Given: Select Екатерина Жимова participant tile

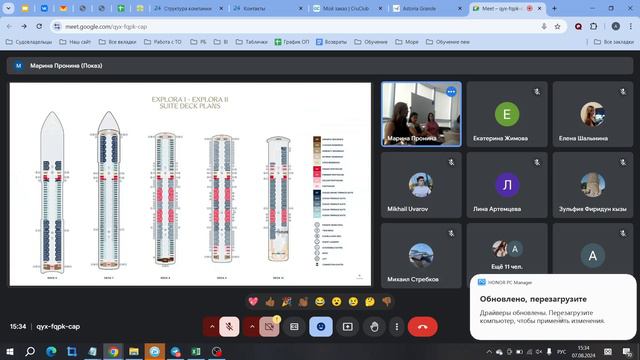Looking at the screenshot, I should [507, 114].
